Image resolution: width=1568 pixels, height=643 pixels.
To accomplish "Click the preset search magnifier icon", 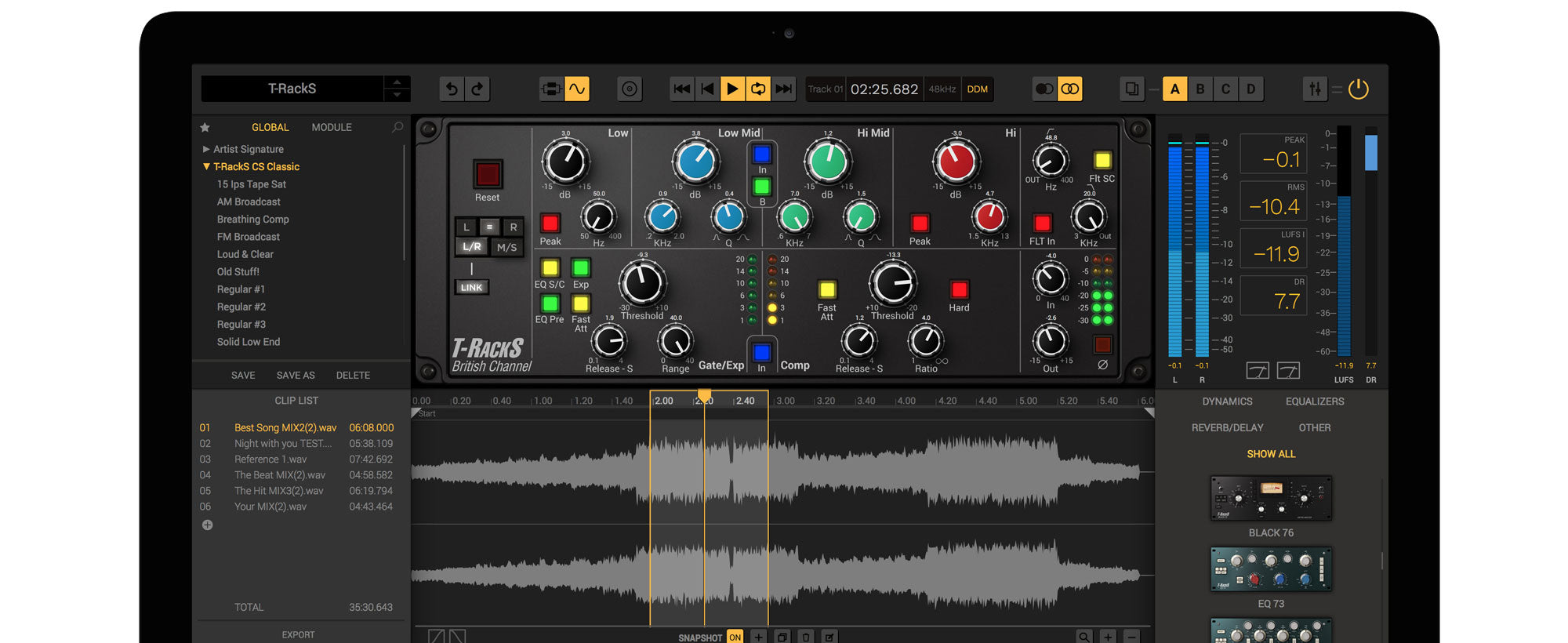I will pos(397,127).
